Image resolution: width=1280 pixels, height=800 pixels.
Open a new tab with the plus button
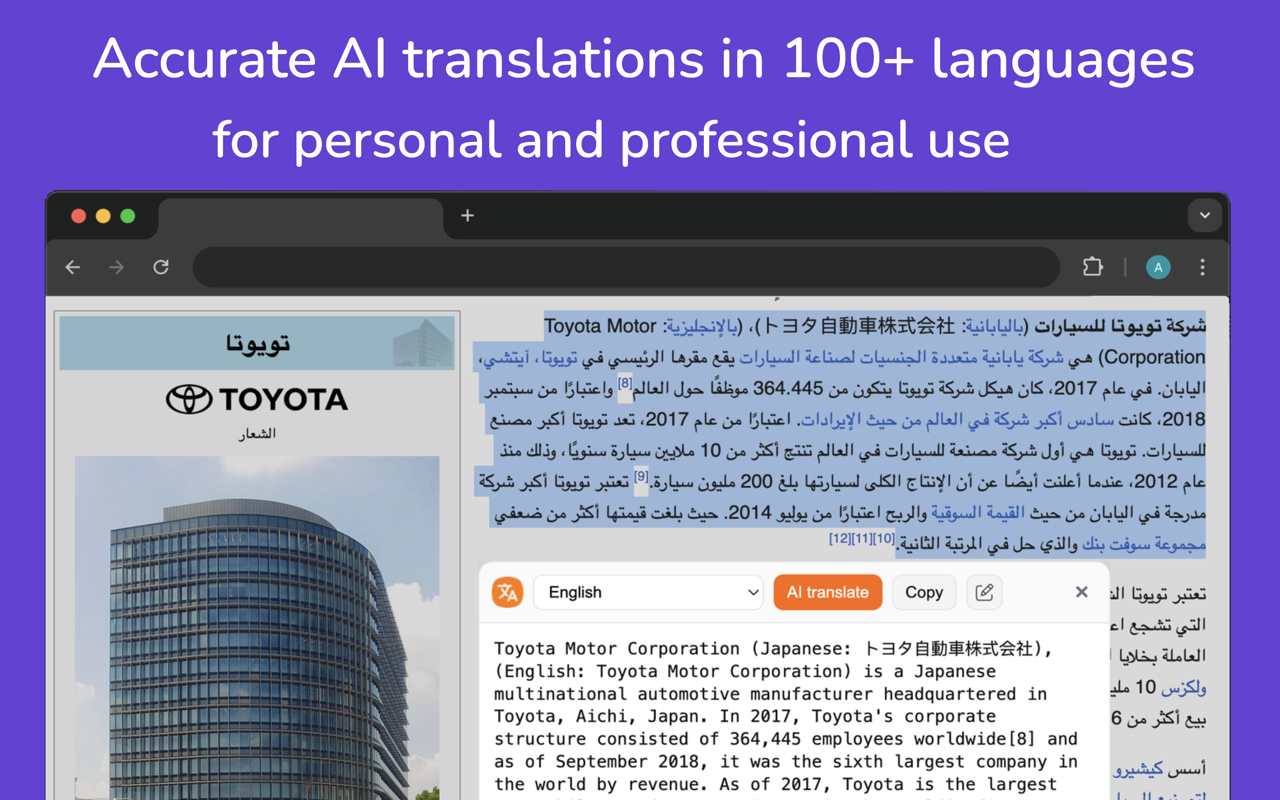[467, 214]
